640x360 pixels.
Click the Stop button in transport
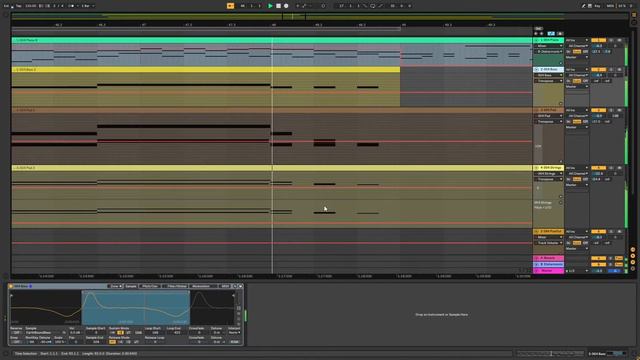[278, 6]
